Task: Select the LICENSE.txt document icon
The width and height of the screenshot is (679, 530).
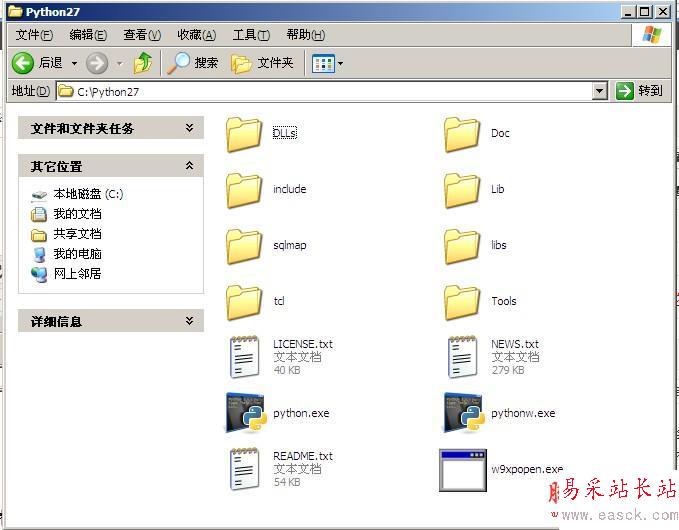Action: coord(245,357)
